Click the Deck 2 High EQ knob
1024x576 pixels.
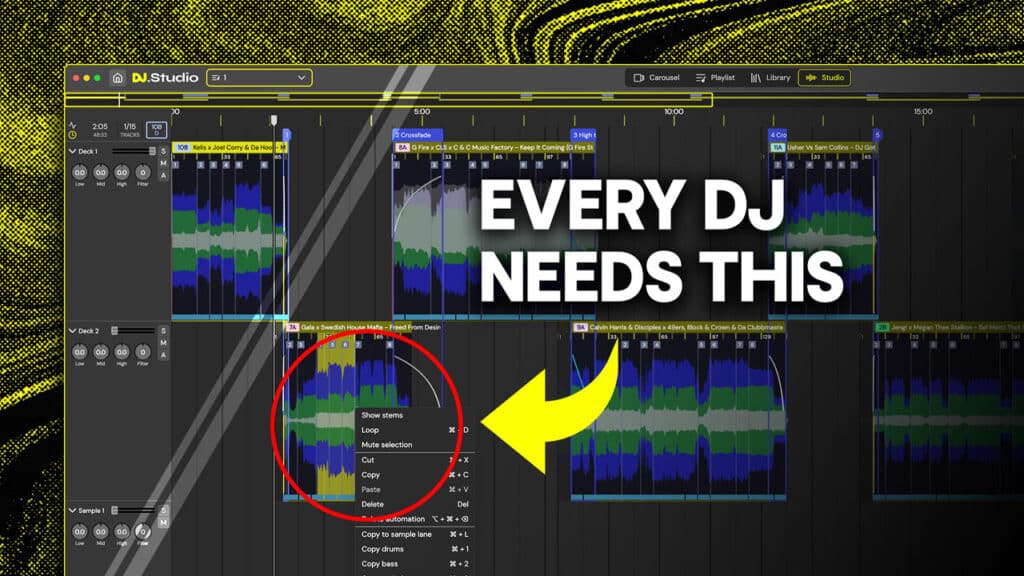(122, 352)
